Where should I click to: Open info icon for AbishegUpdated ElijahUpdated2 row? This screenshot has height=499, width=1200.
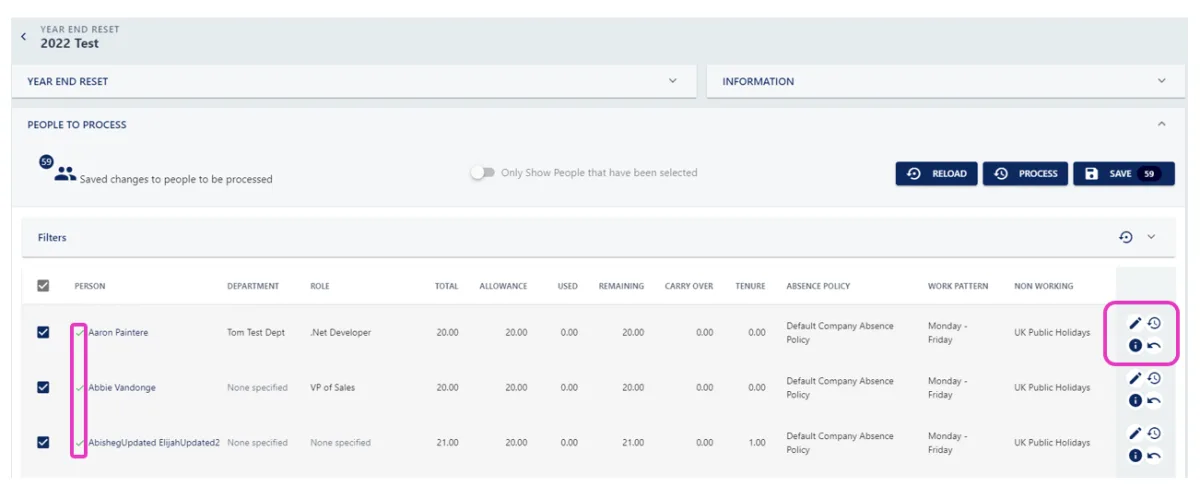(x=1135, y=455)
